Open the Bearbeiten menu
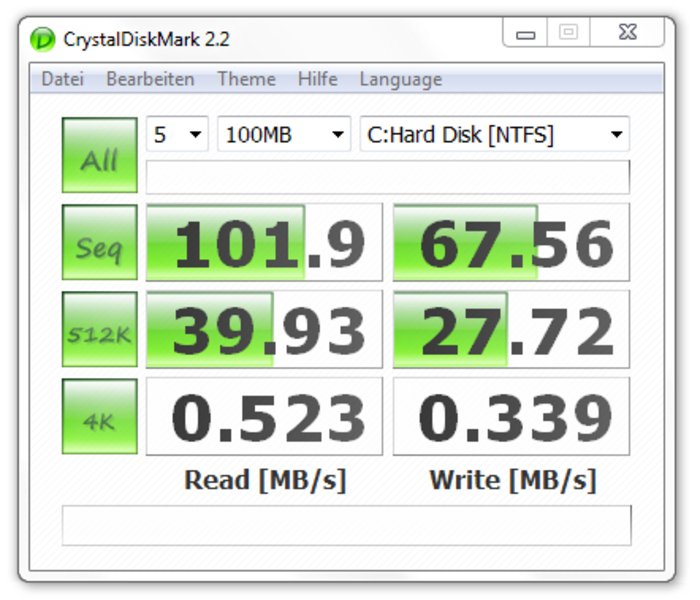The height and width of the screenshot is (600, 700). (x=150, y=79)
